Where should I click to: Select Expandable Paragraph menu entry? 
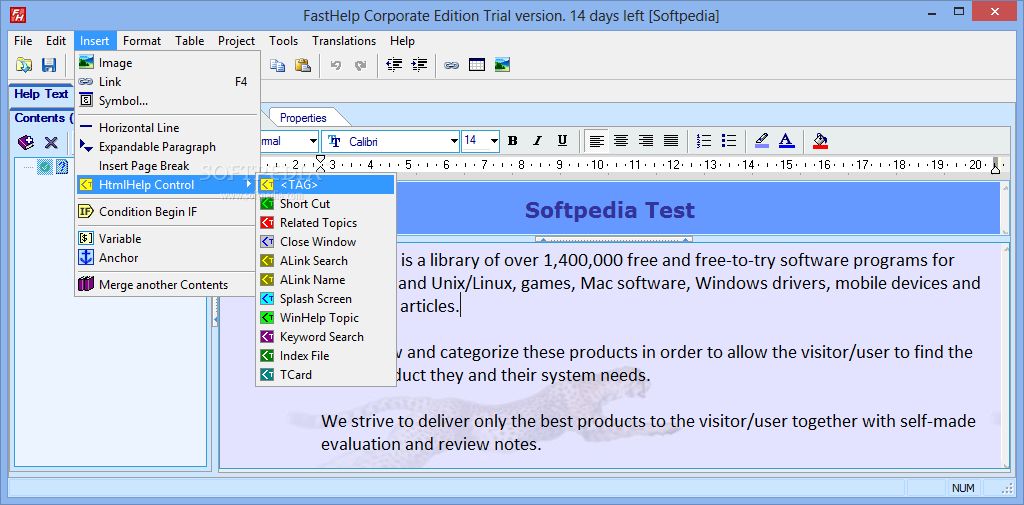click(x=167, y=146)
